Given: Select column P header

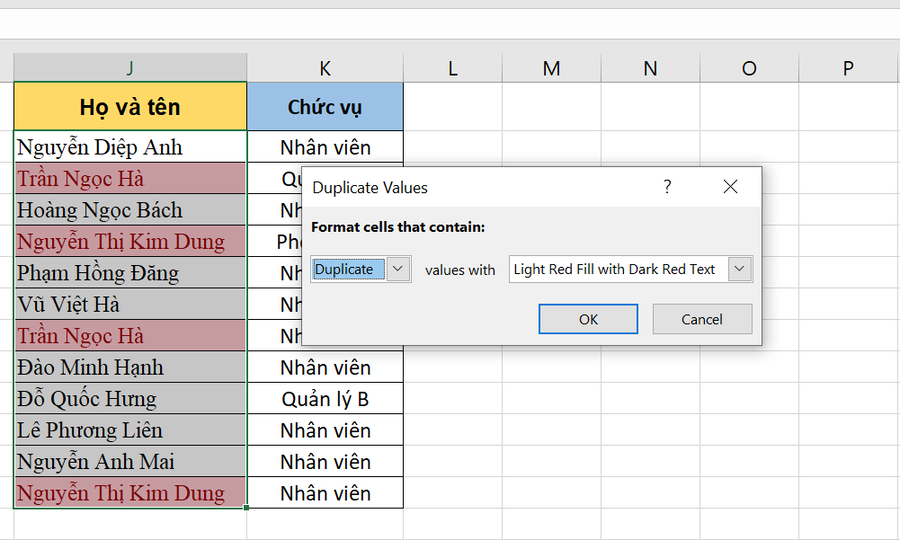Looking at the screenshot, I should click(849, 68).
